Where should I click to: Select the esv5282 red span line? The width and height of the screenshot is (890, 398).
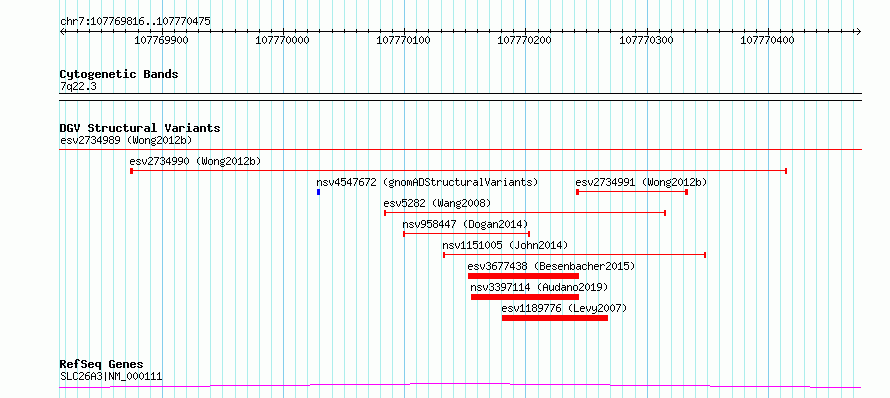click(525, 213)
